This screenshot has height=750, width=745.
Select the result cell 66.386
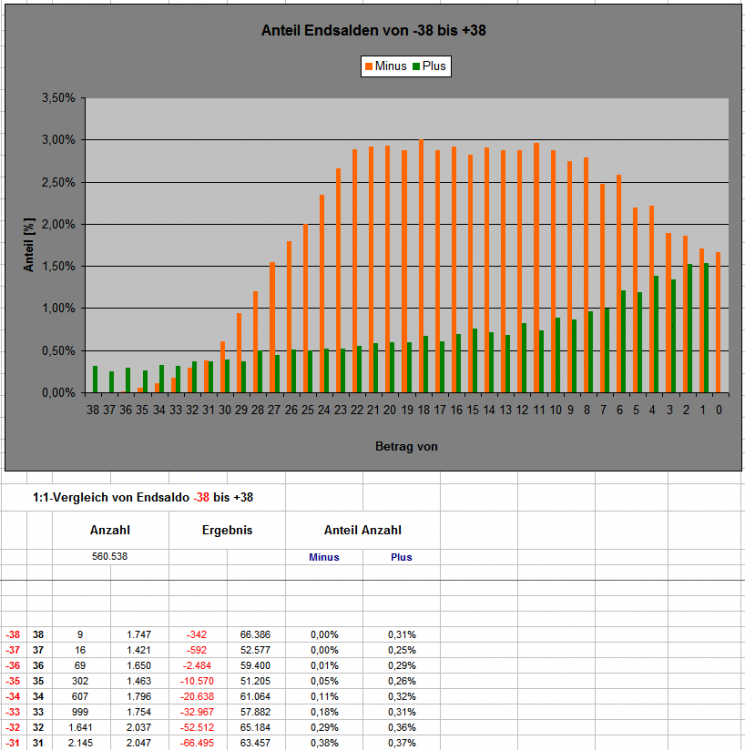click(x=256, y=635)
